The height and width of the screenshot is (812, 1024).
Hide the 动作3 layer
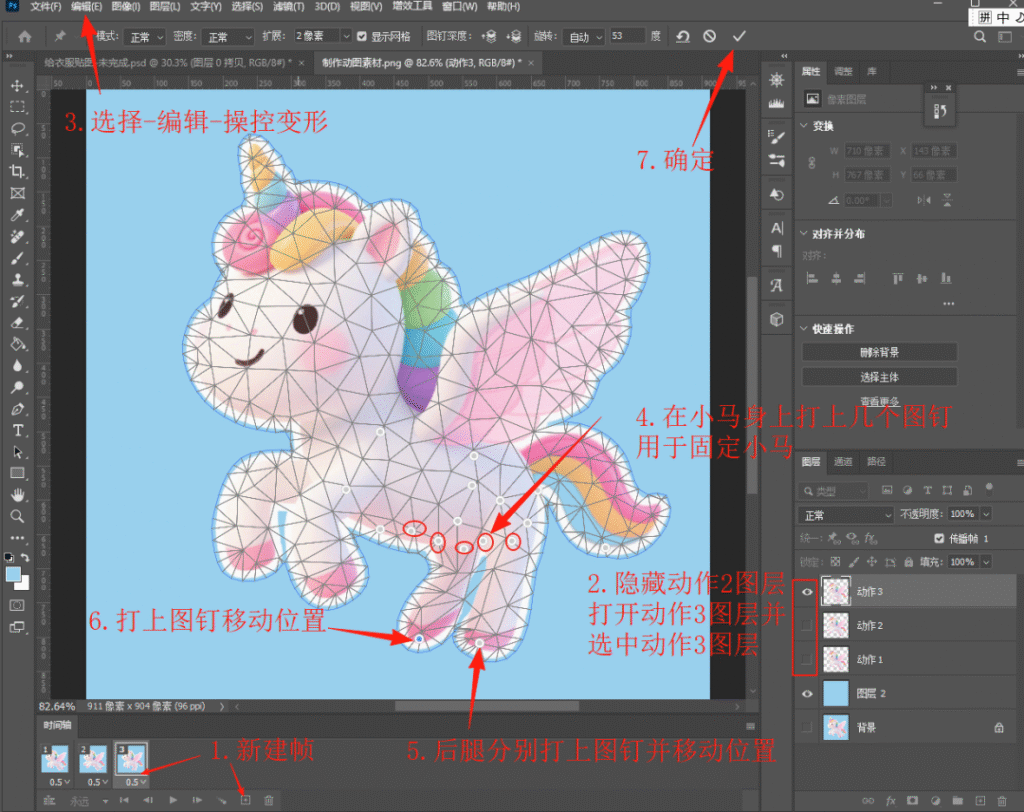click(x=807, y=592)
